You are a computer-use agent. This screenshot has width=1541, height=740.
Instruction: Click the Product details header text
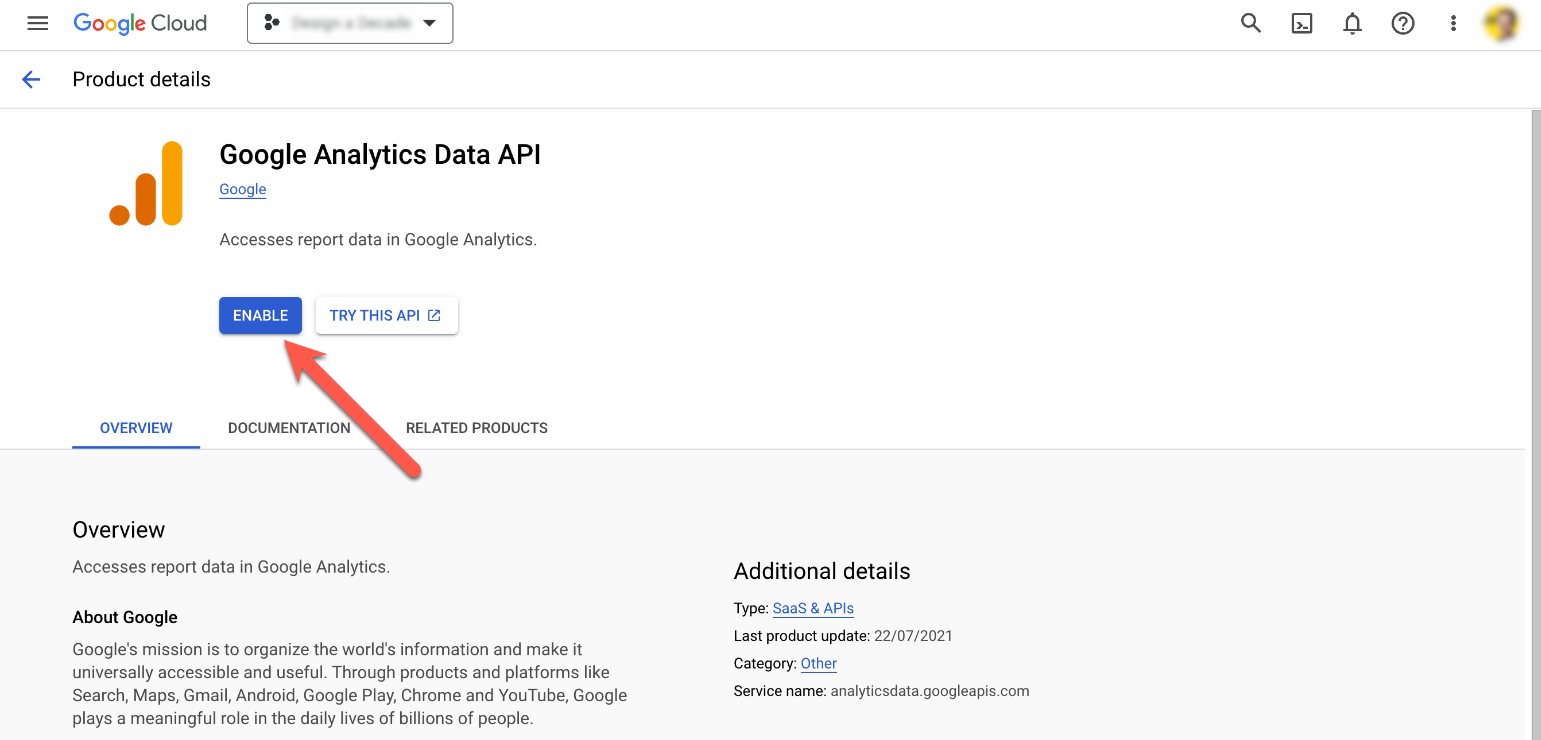[x=141, y=80]
